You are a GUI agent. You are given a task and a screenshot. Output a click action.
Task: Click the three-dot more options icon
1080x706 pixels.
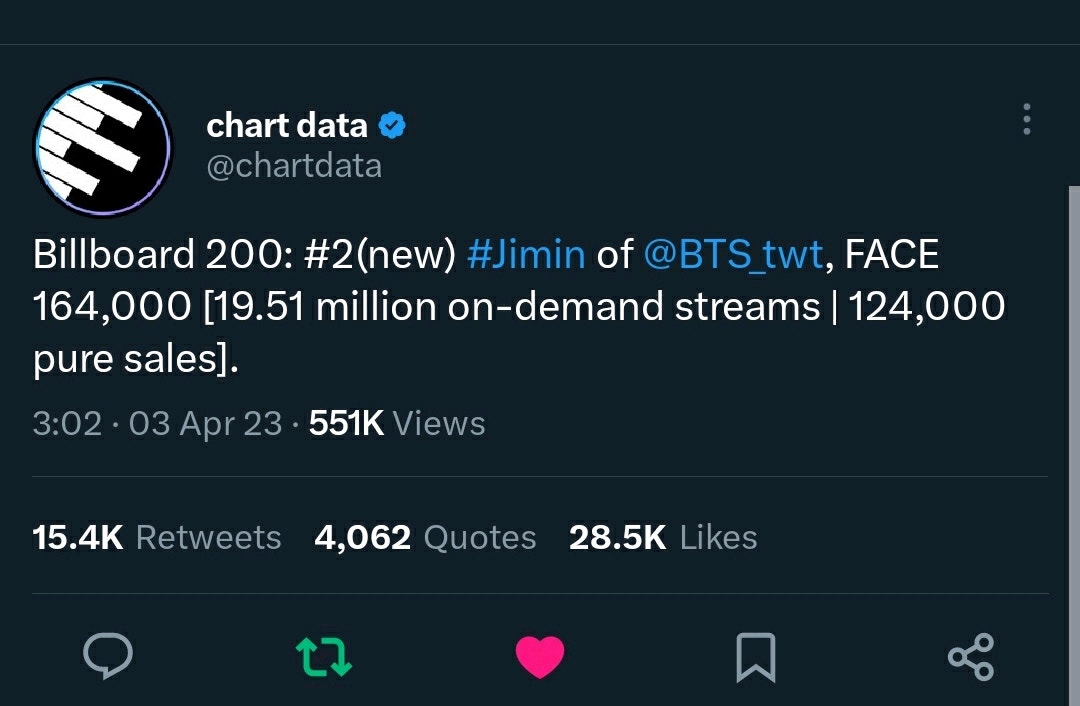pos(1026,120)
